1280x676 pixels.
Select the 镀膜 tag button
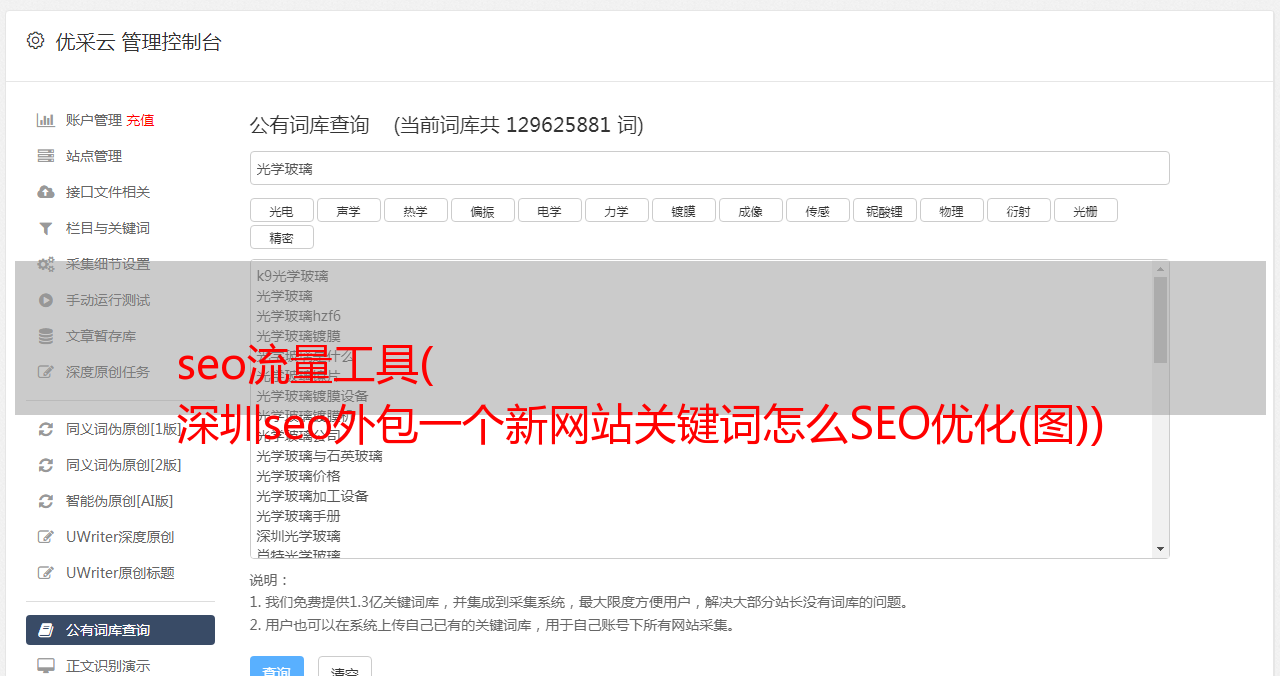pos(683,210)
